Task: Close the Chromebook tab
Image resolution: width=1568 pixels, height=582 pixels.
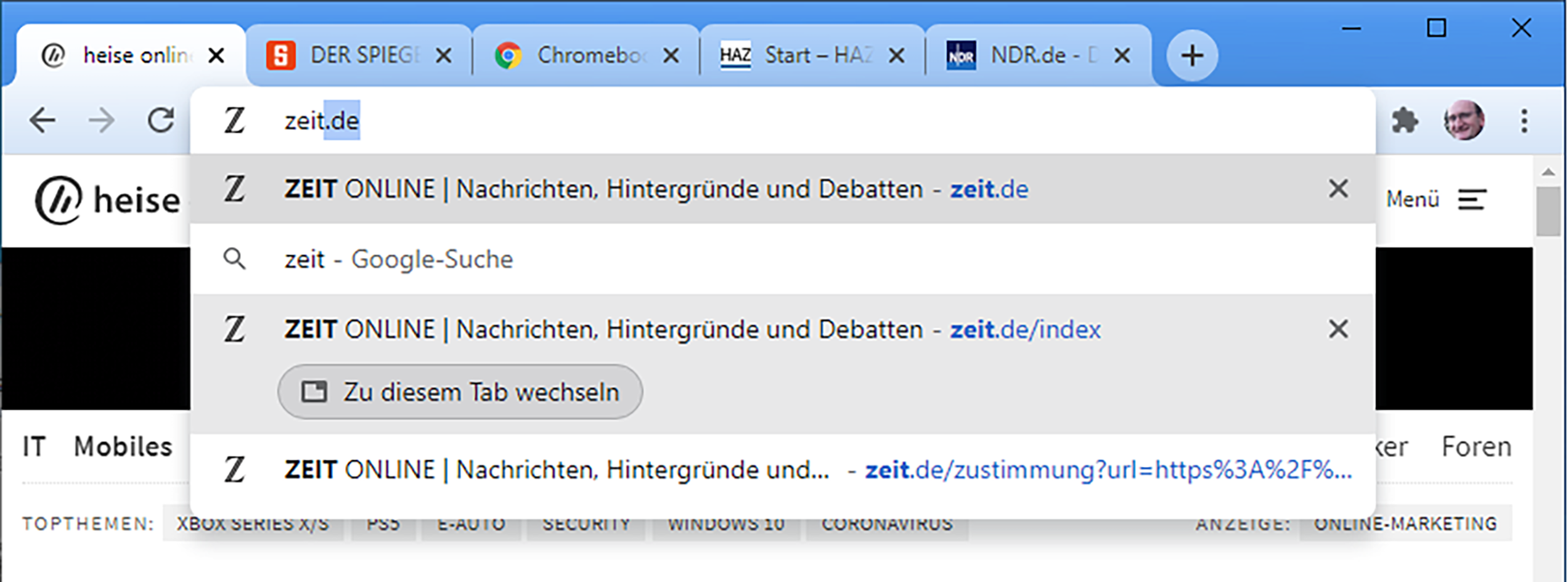Action: pos(671,56)
